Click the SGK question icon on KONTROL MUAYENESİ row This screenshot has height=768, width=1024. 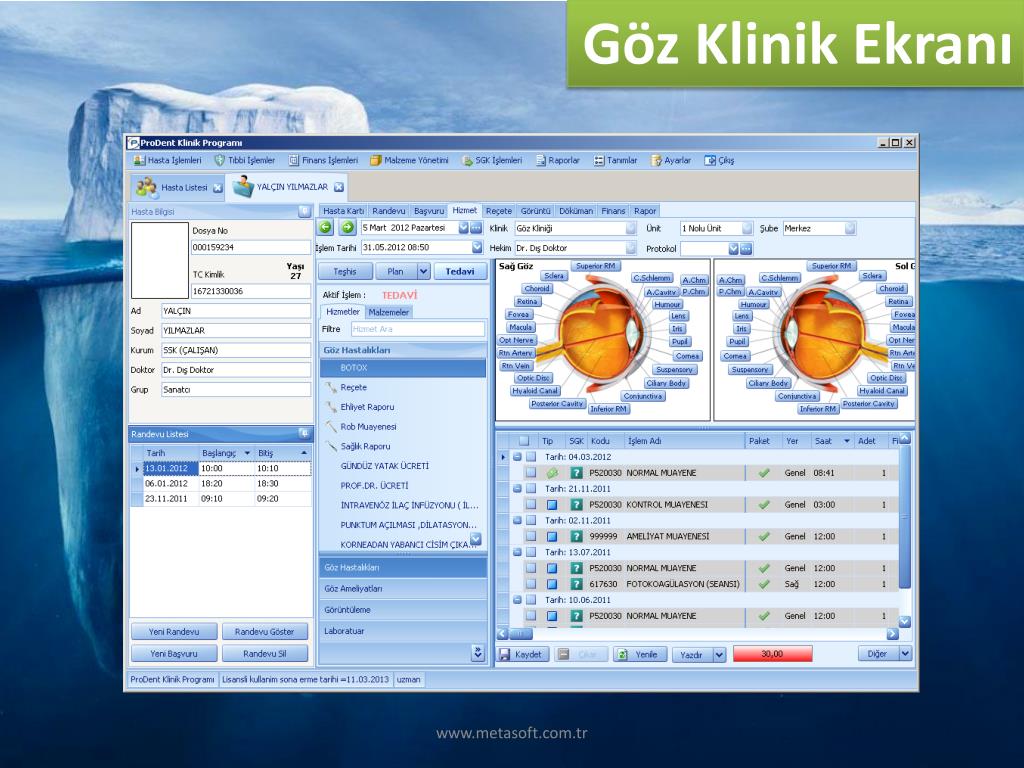[576, 504]
